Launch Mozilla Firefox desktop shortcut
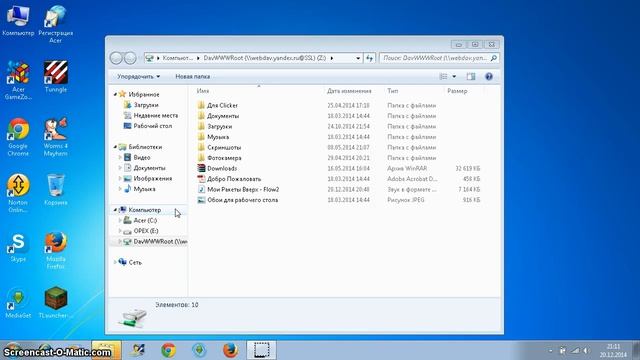The width and height of the screenshot is (640, 360). (x=56, y=250)
